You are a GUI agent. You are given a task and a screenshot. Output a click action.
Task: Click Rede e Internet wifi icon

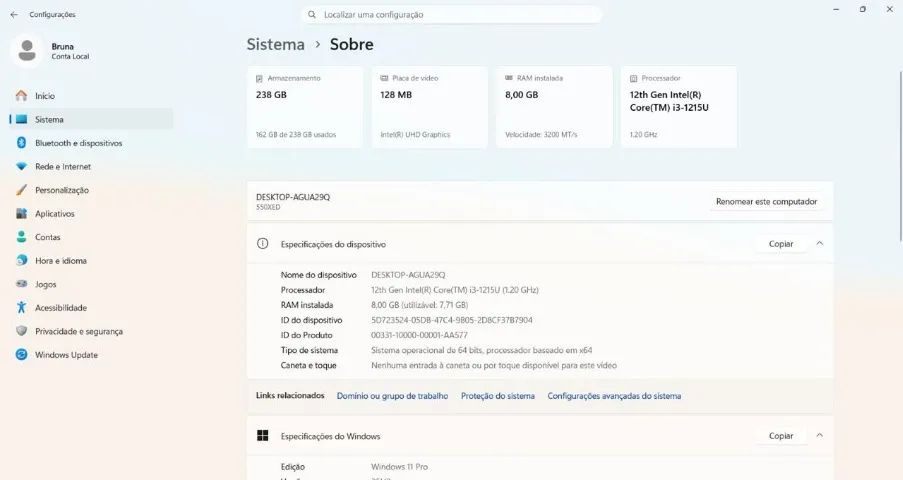tap(21, 167)
